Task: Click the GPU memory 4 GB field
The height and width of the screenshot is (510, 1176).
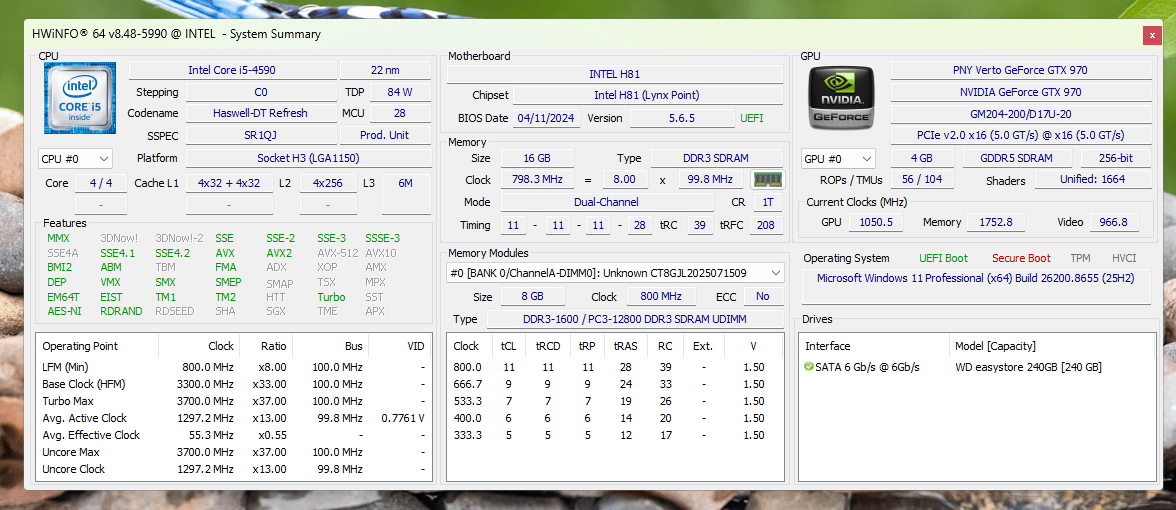Action: tap(922, 158)
